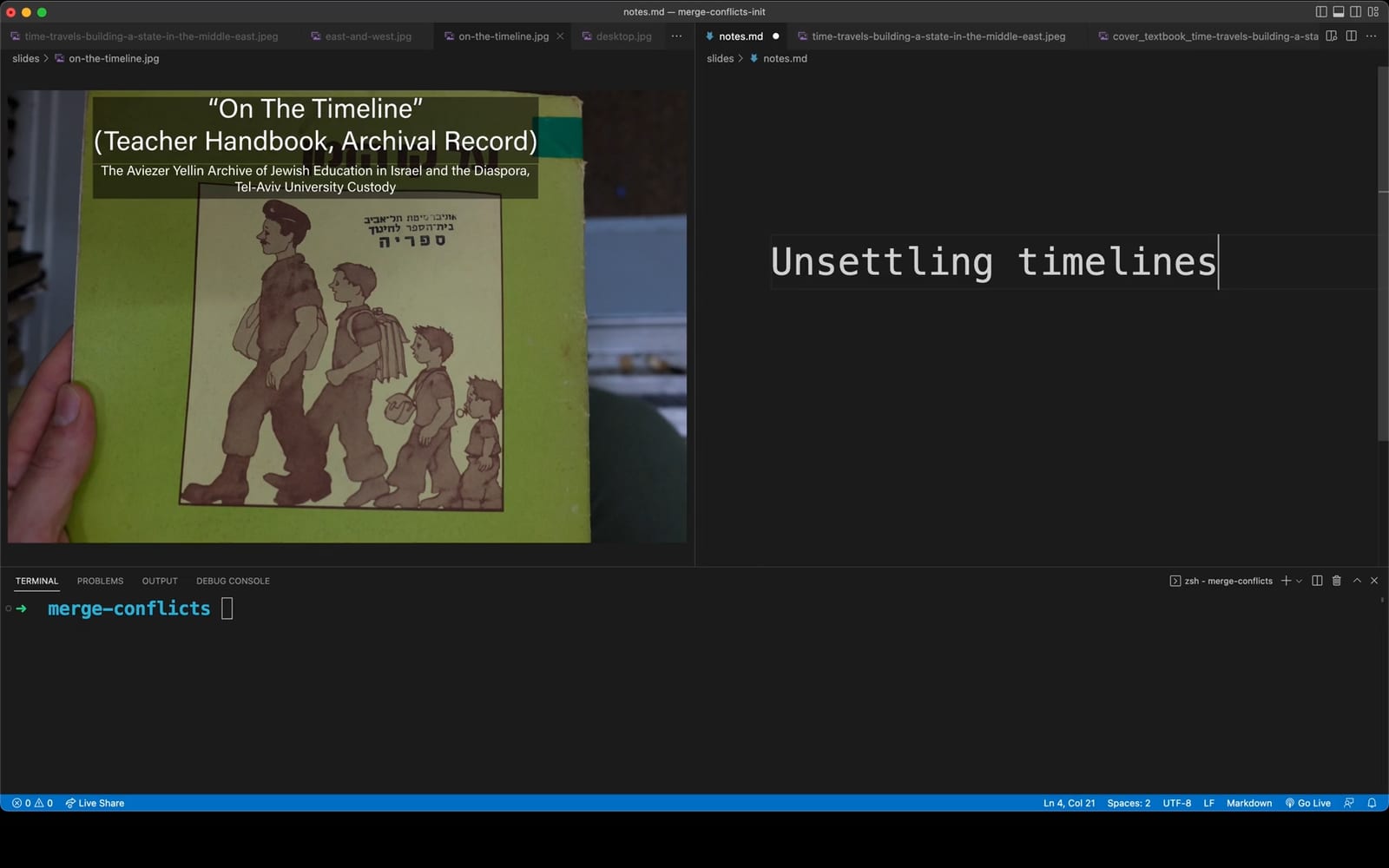Open the feedback icon in status bar

point(1349,803)
